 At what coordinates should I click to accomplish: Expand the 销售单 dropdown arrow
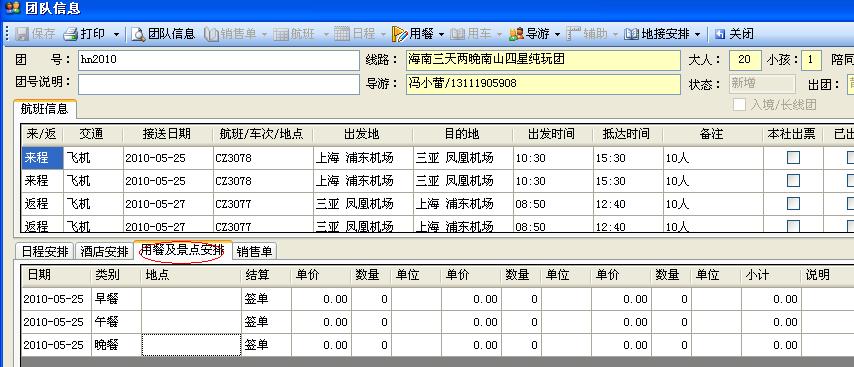pos(265,34)
